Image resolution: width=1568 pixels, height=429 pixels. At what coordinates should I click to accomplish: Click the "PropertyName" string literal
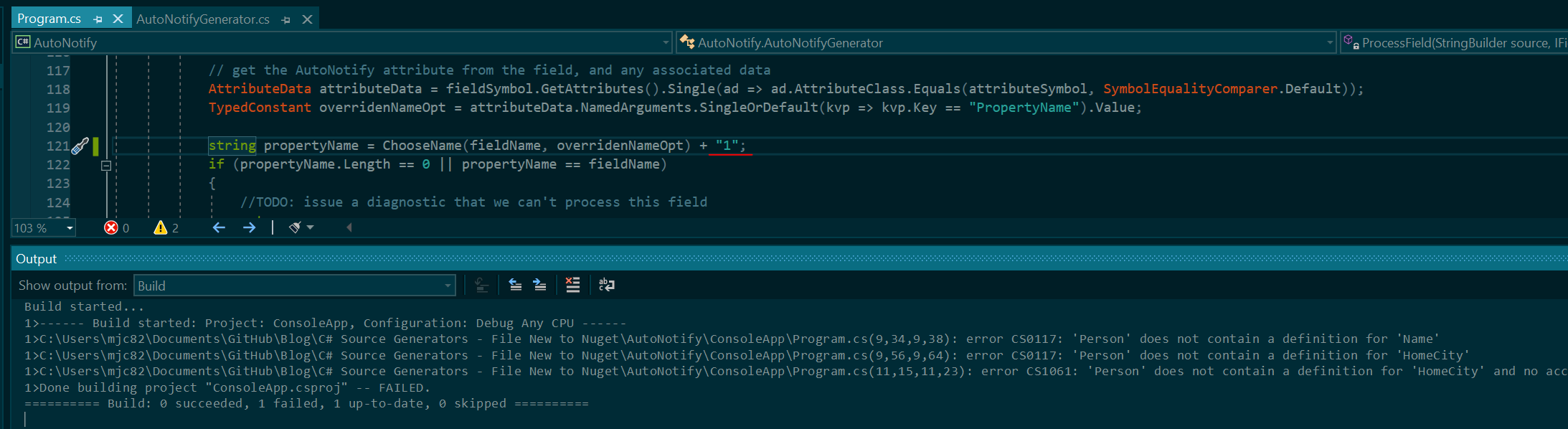[x=1024, y=108]
